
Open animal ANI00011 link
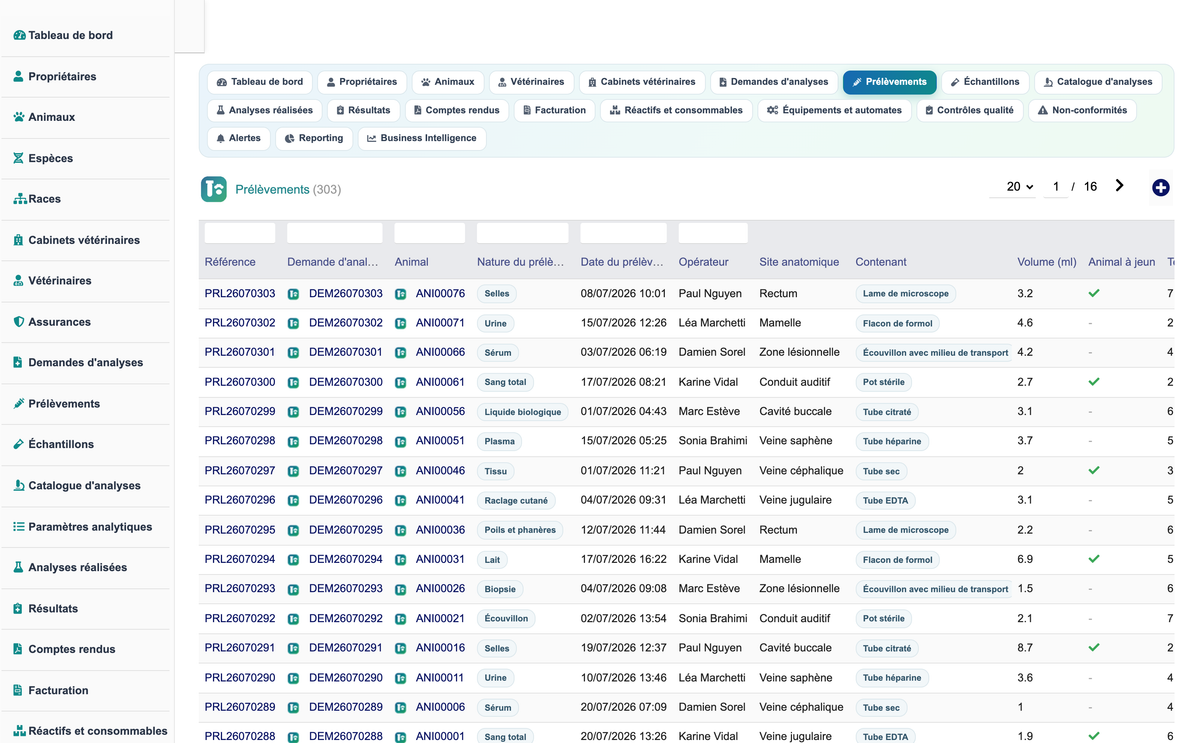[x=440, y=678]
